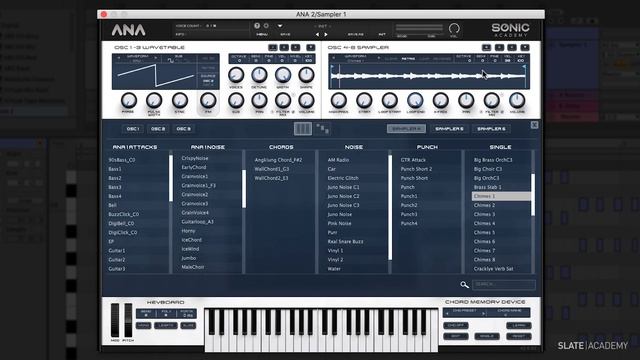Image resolution: width=640 pixels, height=360 pixels.
Task: Click the X-FADE knob
Action: 440,100
